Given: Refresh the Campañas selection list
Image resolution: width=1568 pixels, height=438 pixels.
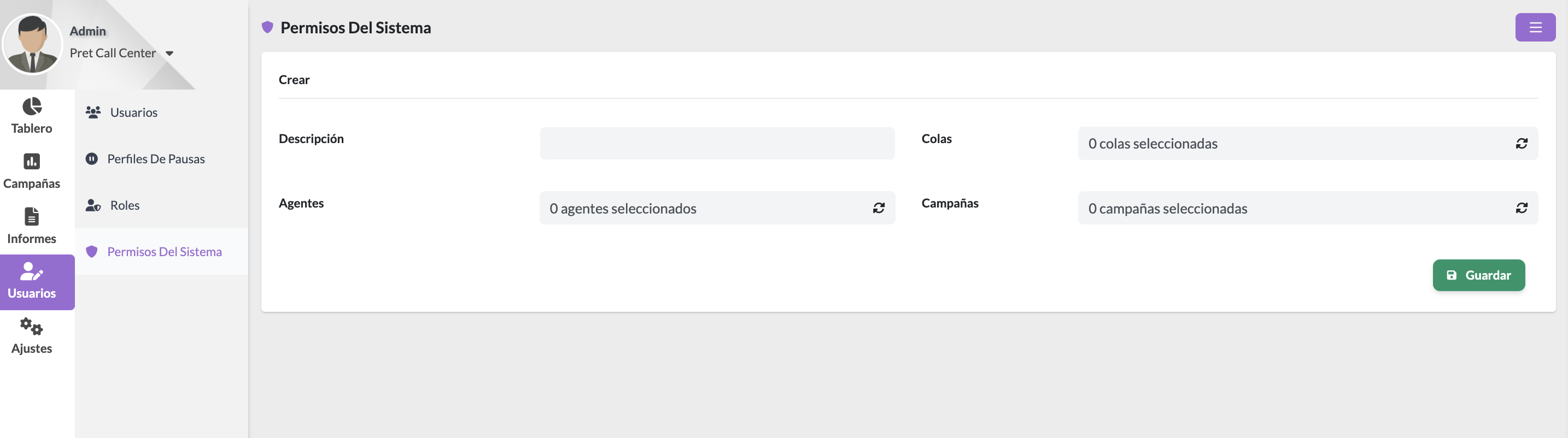Looking at the screenshot, I should (1521, 208).
